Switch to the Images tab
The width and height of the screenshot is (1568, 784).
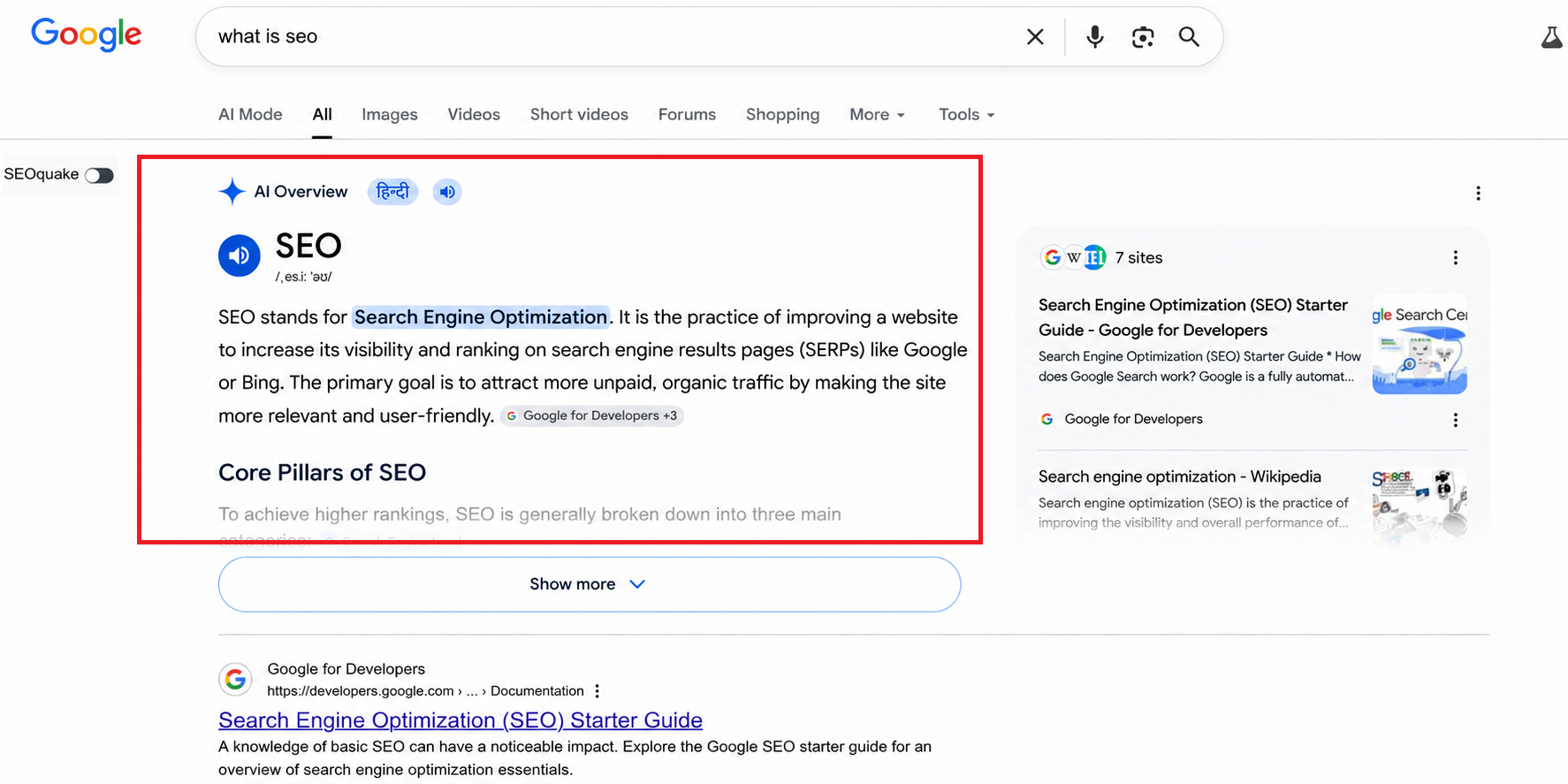[x=389, y=114]
